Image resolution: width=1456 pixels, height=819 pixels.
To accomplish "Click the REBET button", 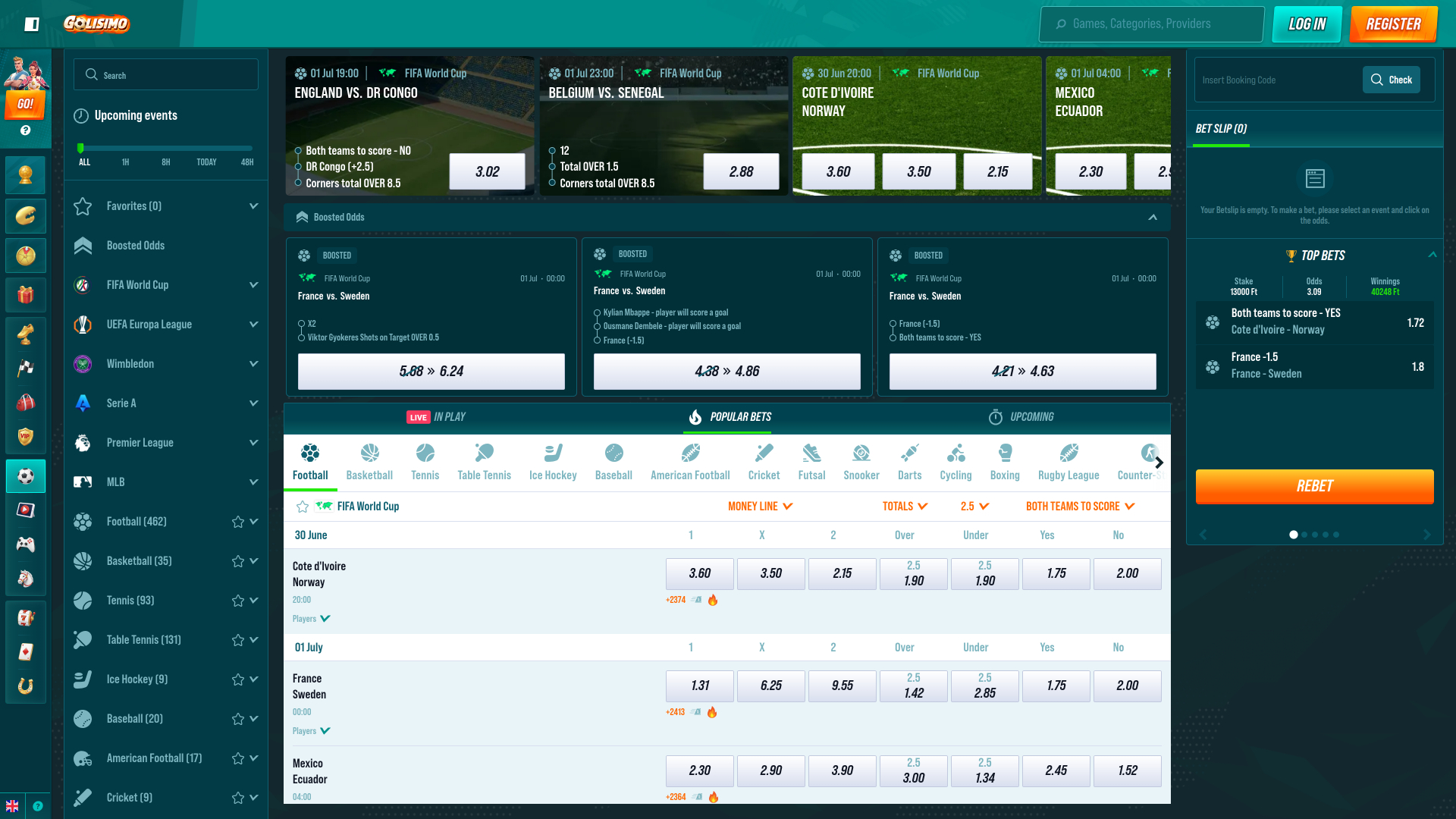I will click(1315, 486).
